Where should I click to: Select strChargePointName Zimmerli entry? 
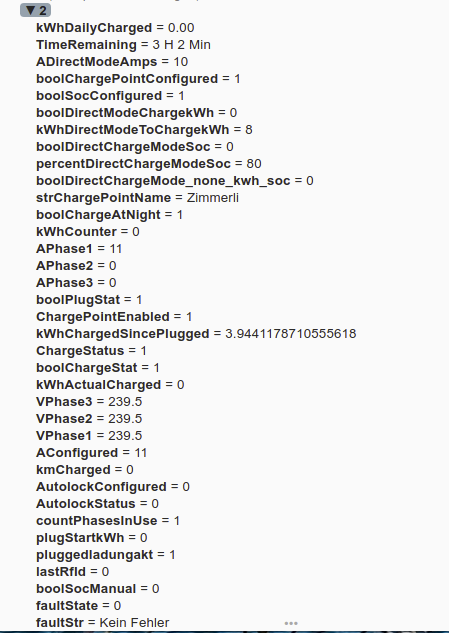pos(137,198)
